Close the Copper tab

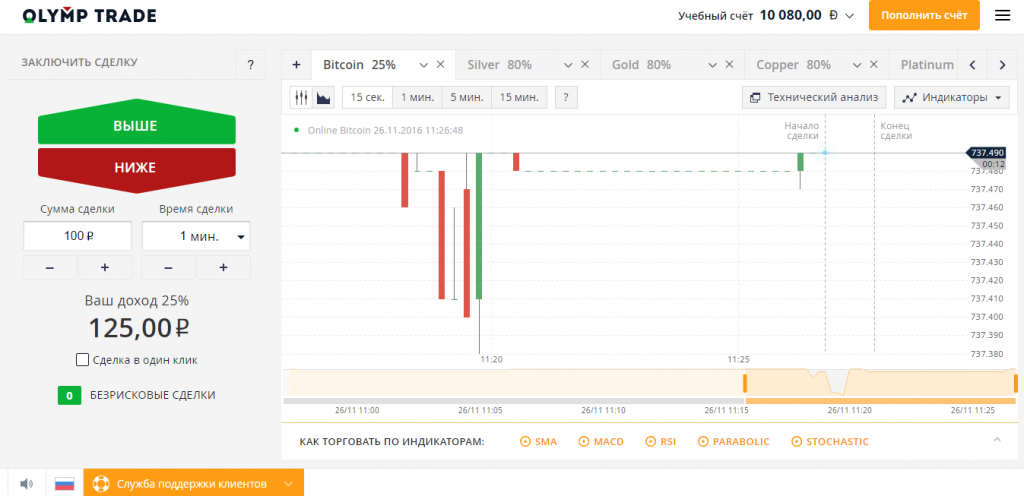coord(874,65)
